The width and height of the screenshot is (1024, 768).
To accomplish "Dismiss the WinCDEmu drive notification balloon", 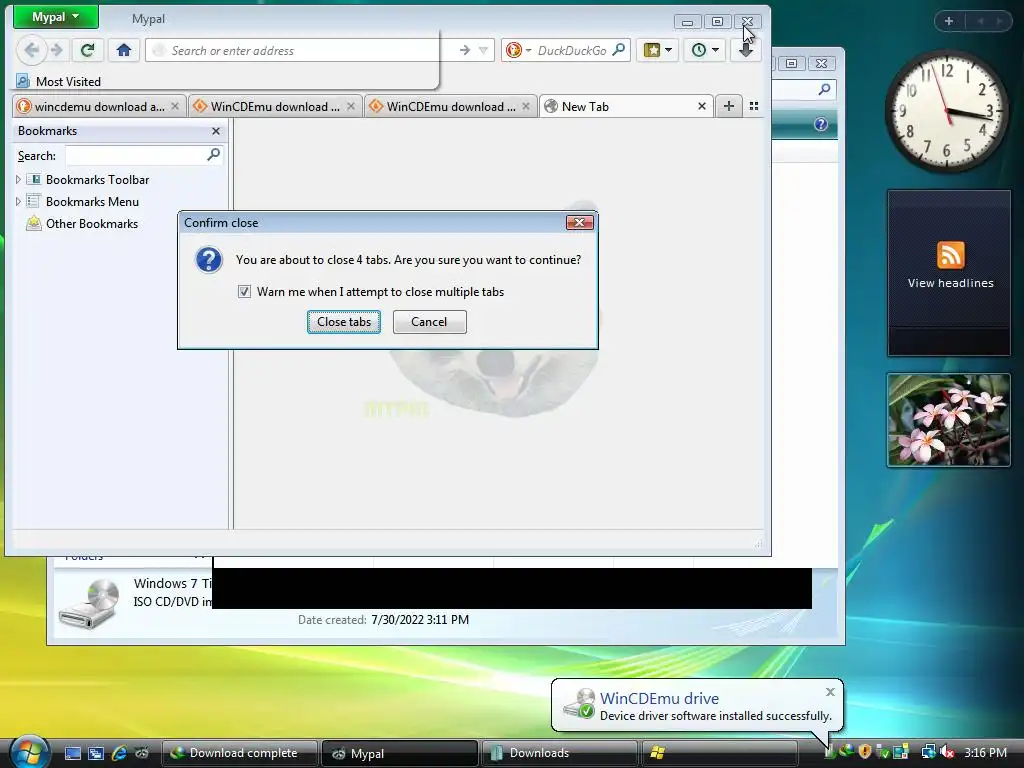I will (830, 692).
